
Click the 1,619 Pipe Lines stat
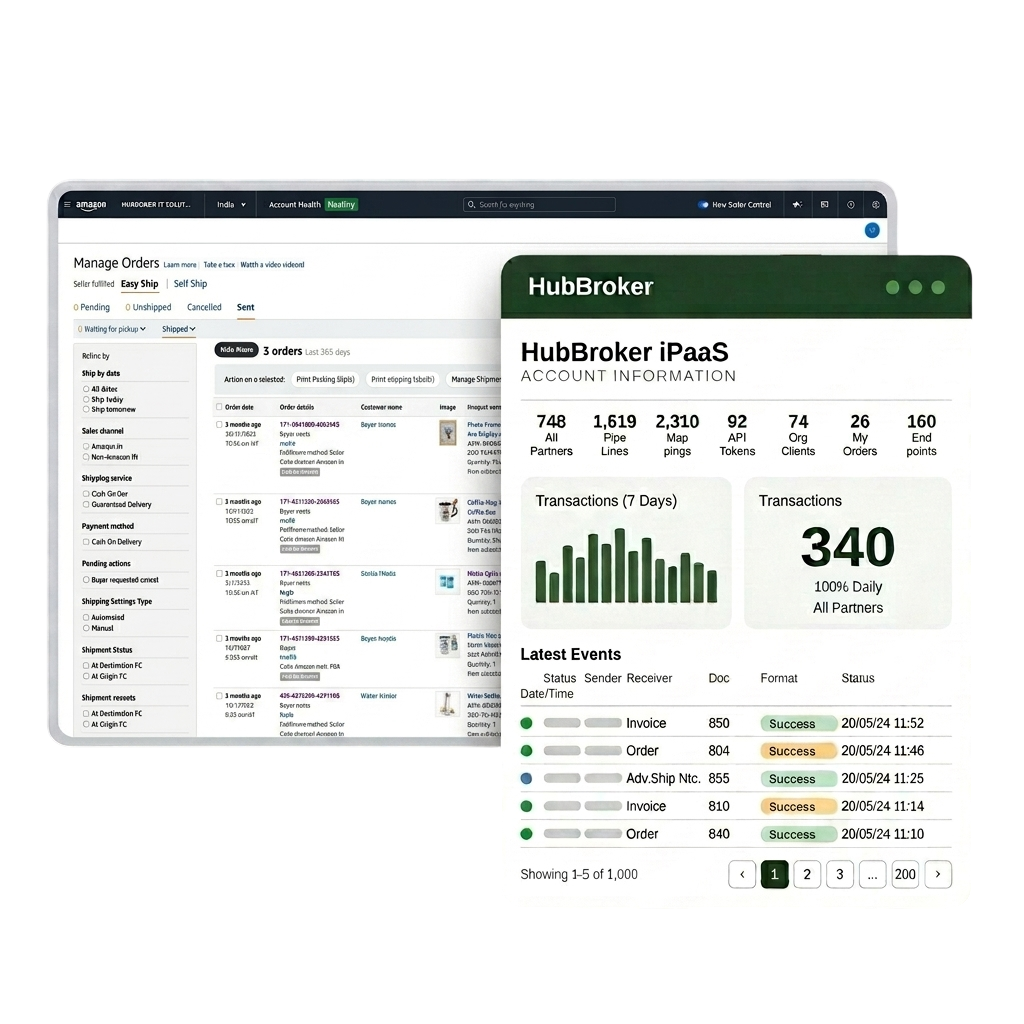(615, 435)
